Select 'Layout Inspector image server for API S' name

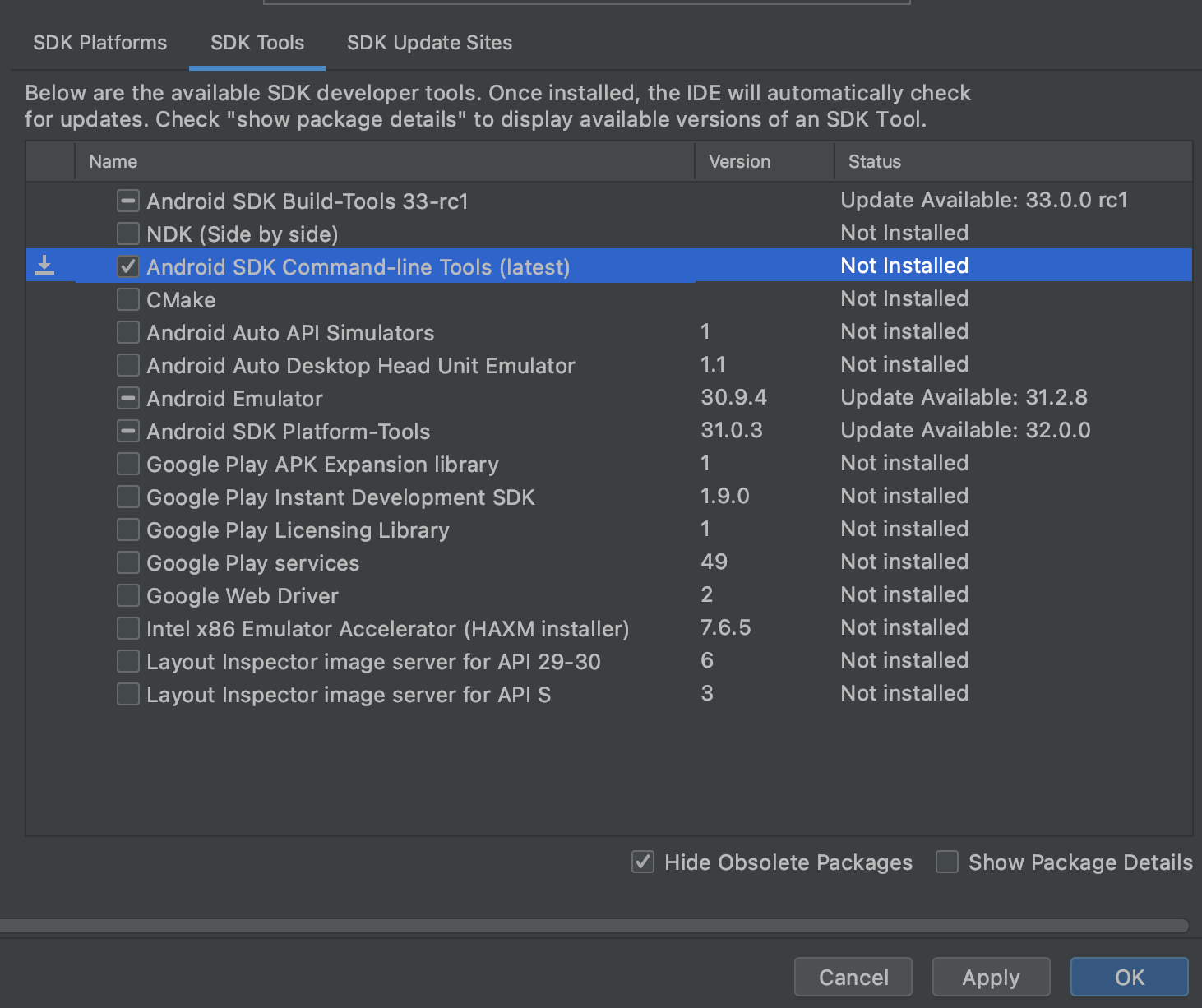349,694
